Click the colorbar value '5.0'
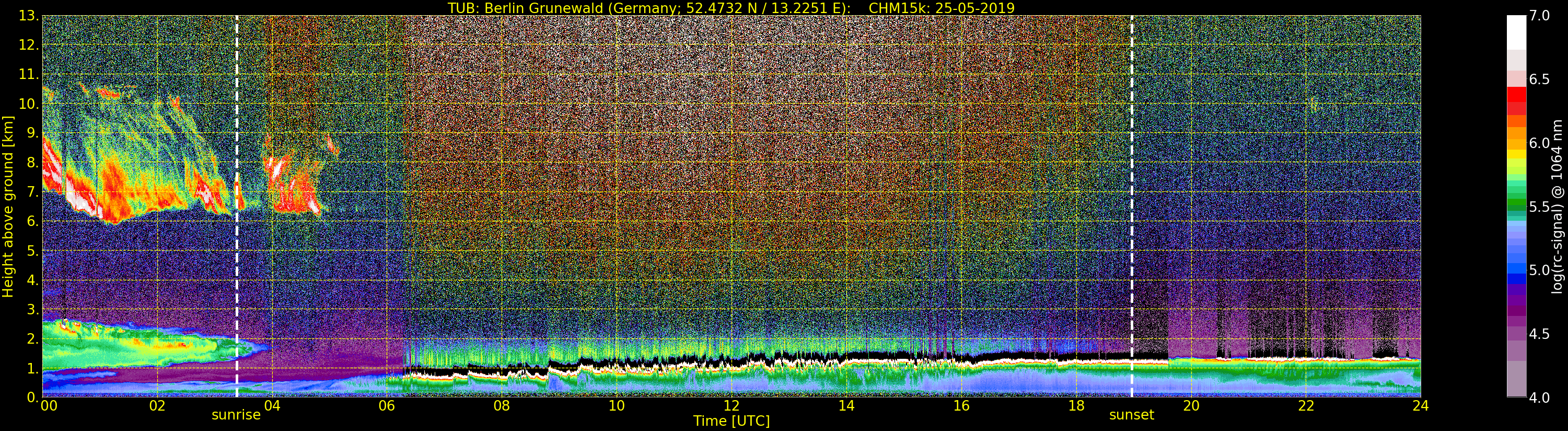Viewport: 1568px width, 431px height. click(1539, 270)
